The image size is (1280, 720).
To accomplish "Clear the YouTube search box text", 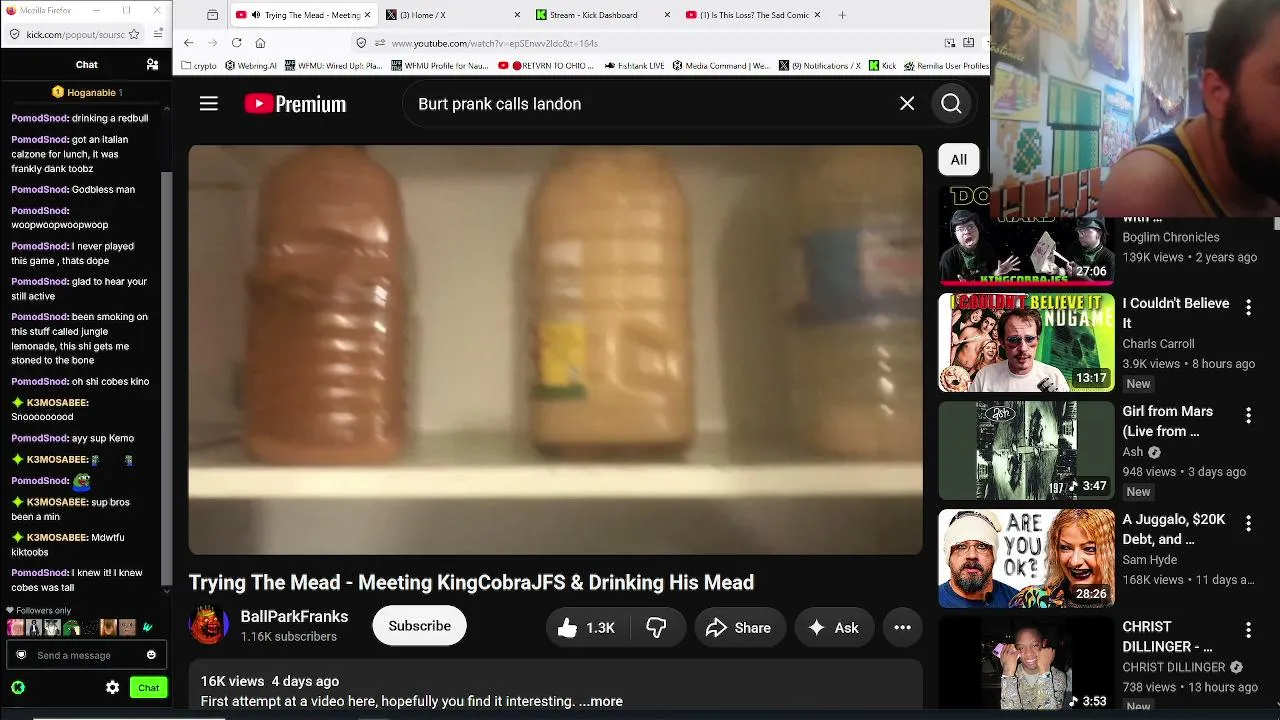I will [907, 104].
